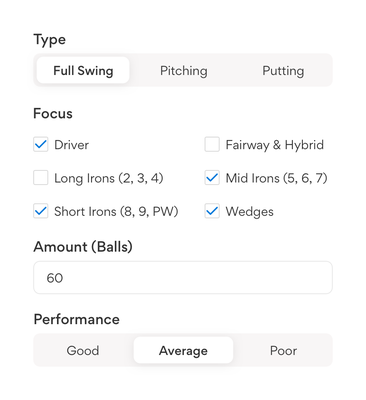The height and width of the screenshot is (400, 366).
Task: Switch to the Putting type
Action: click(283, 70)
